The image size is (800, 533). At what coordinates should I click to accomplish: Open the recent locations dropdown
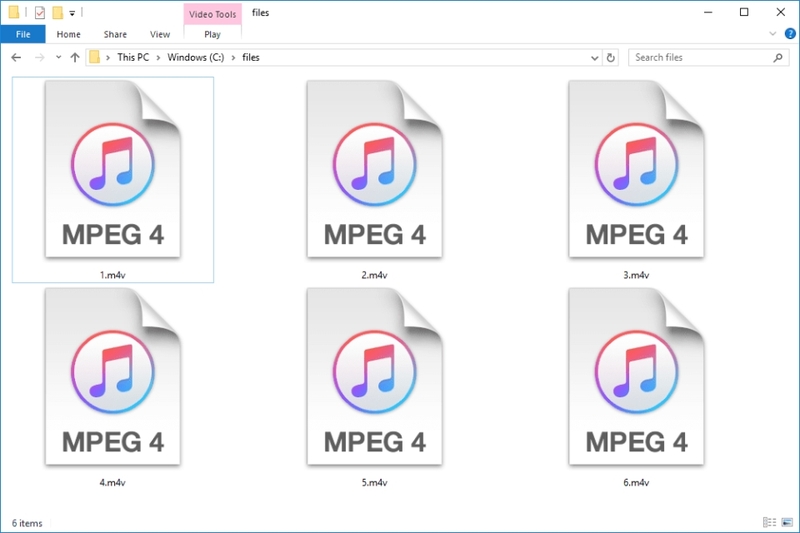[58, 57]
